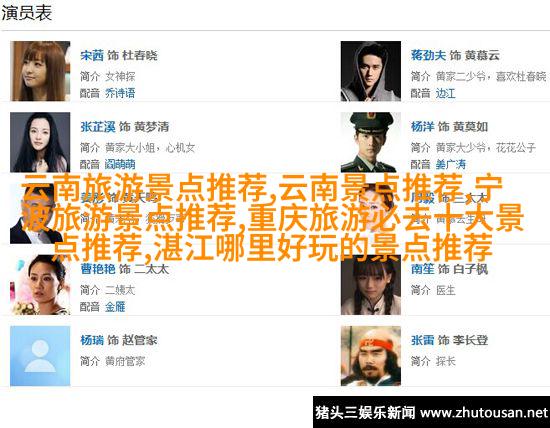Image resolution: width=550 pixels, height=428 pixels.
Task: Open actor link 宋茜
Action: click(x=92, y=55)
